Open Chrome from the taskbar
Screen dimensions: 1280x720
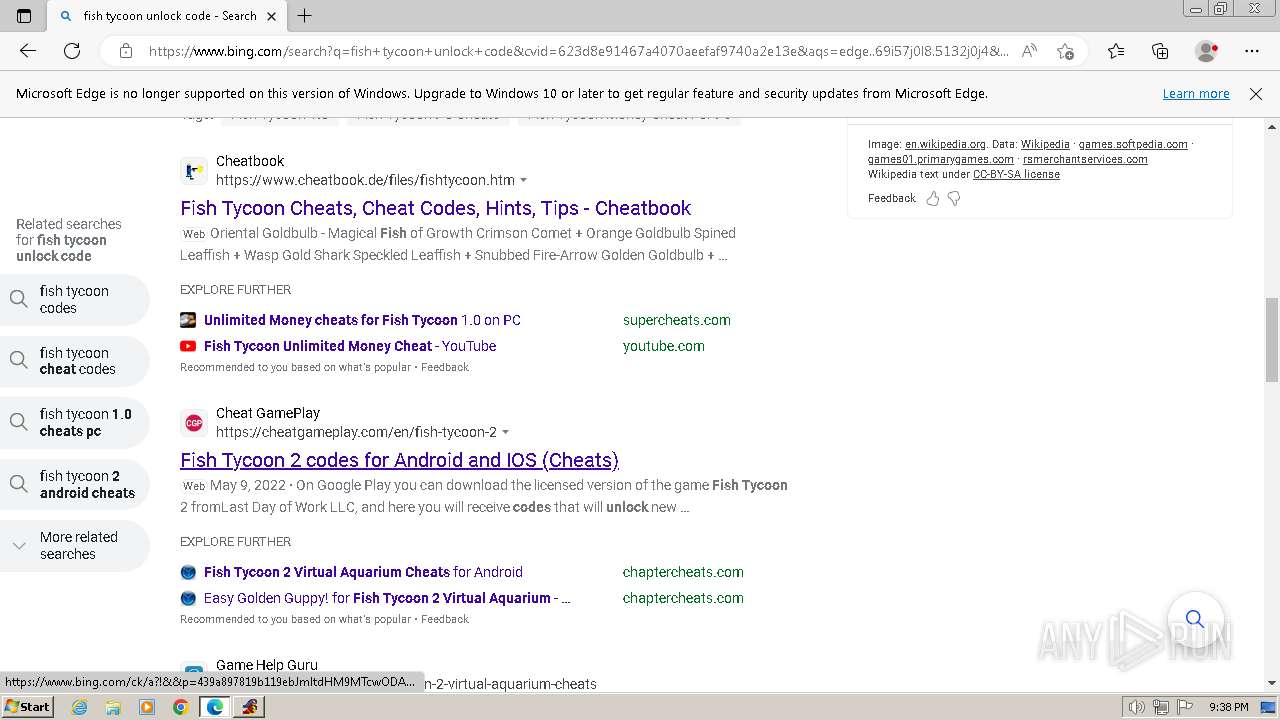coord(180,707)
